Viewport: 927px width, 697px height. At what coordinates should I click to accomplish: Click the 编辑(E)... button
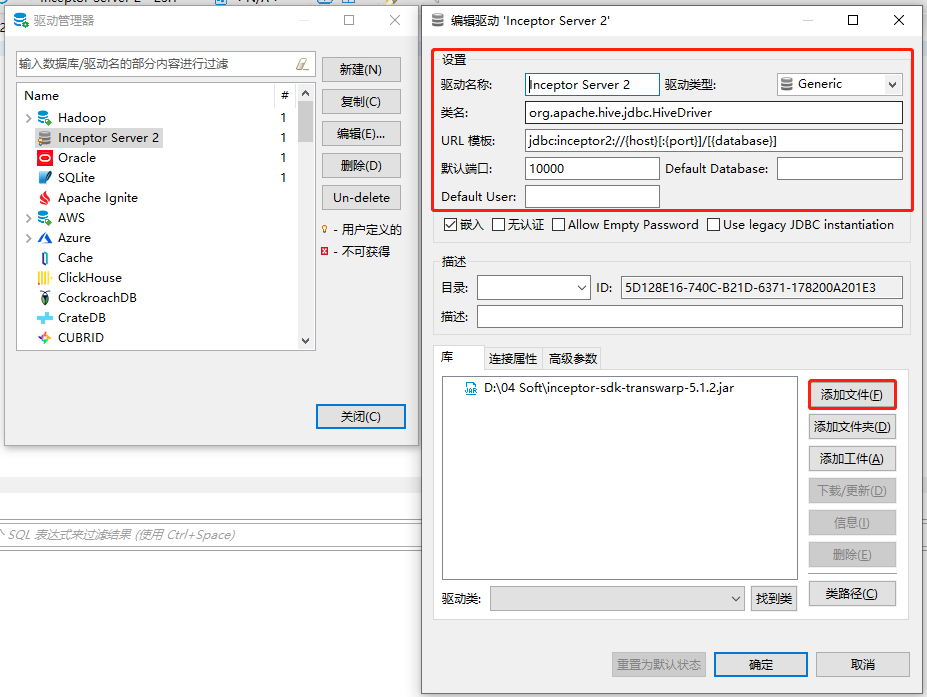(x=361, y=134)
